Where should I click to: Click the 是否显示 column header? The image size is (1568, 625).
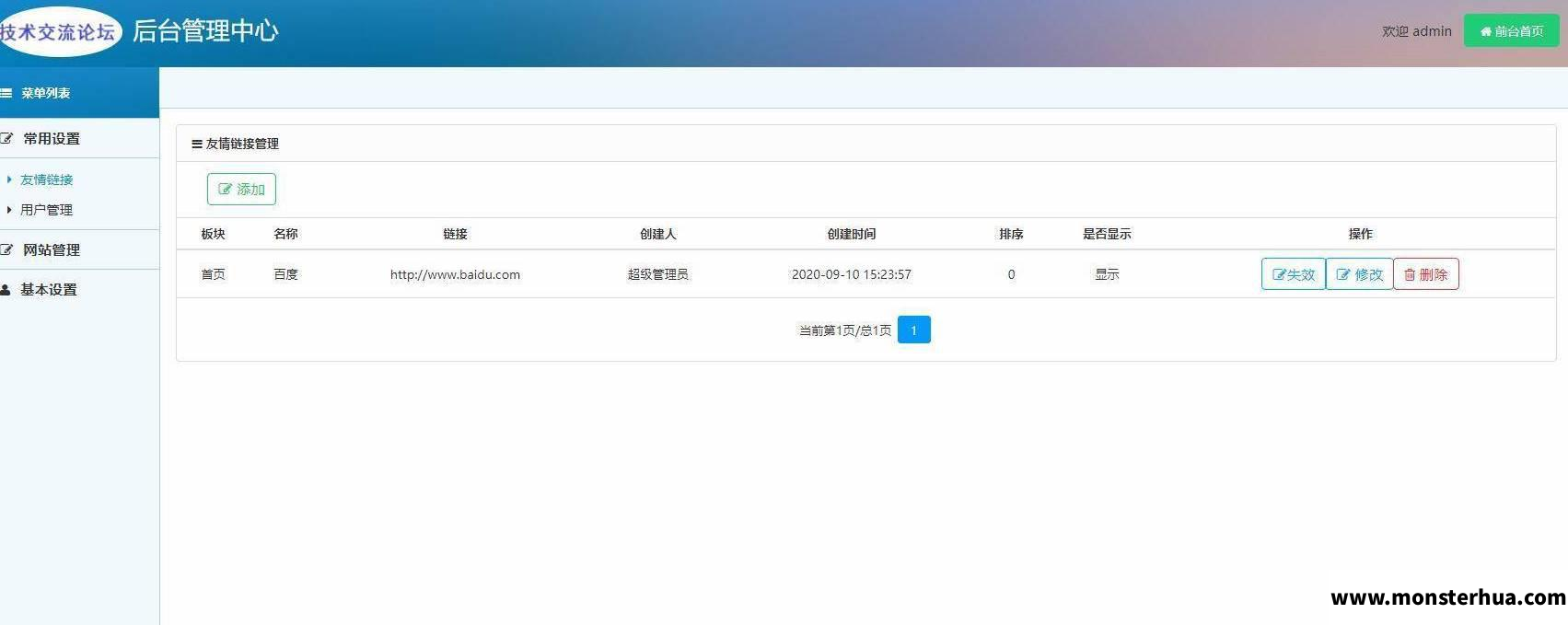1107,234
